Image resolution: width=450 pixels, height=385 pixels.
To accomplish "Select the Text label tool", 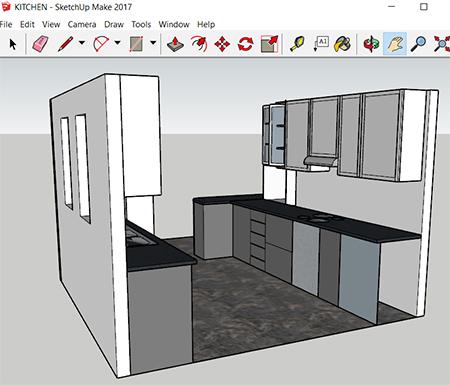I will (321, 44).
